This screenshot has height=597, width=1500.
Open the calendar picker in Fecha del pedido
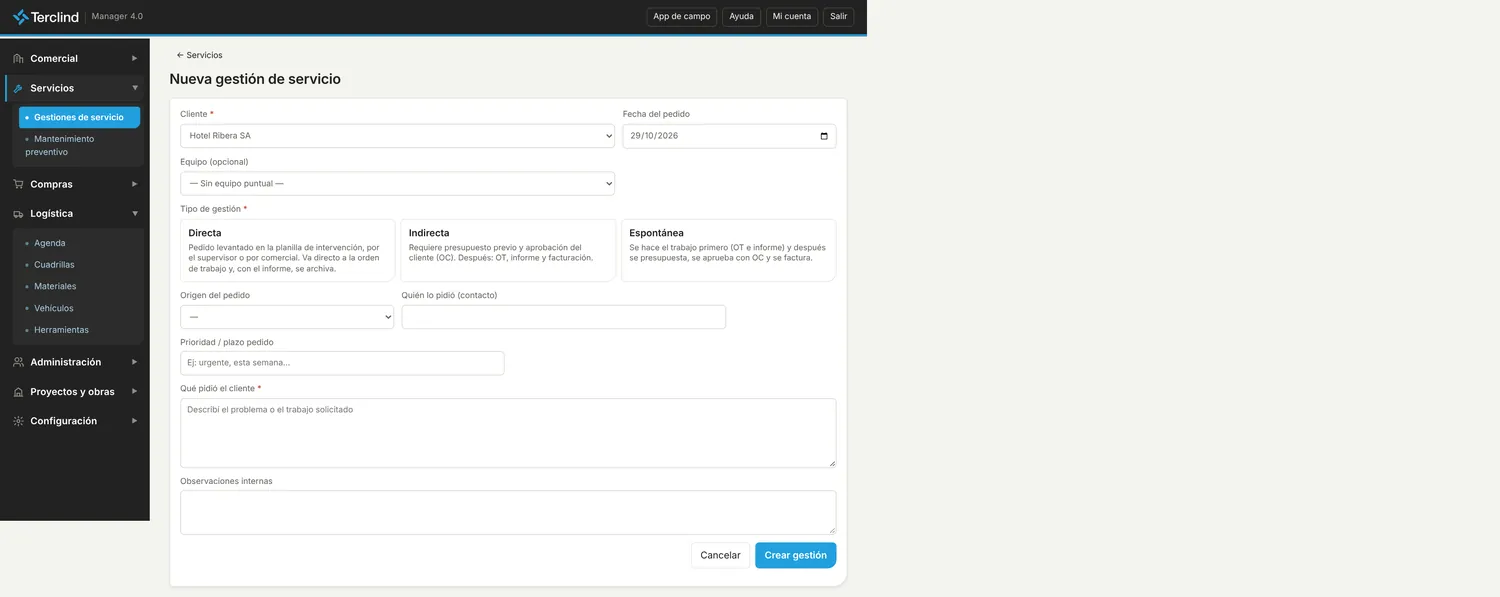coord(824,136)
